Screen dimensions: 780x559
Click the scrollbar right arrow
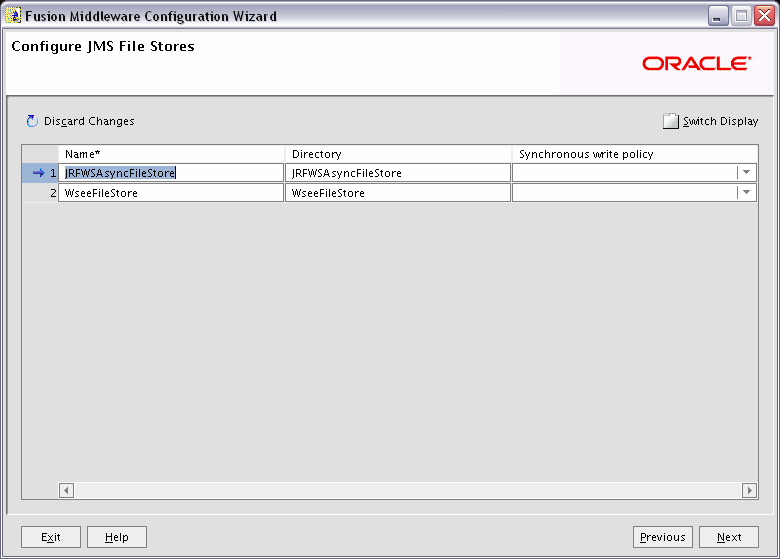pyautogui.click(x=750, y=490)
